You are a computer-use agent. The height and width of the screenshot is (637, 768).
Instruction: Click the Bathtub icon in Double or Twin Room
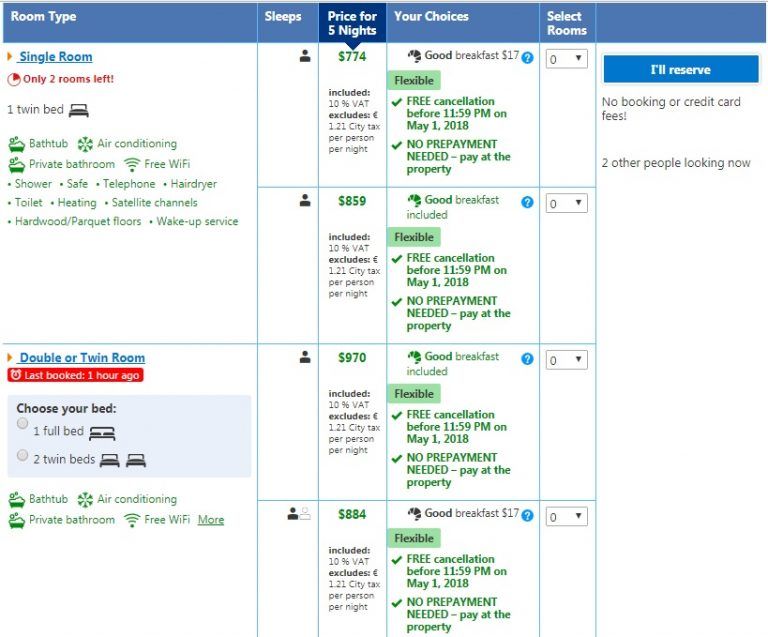pos(17,500)
